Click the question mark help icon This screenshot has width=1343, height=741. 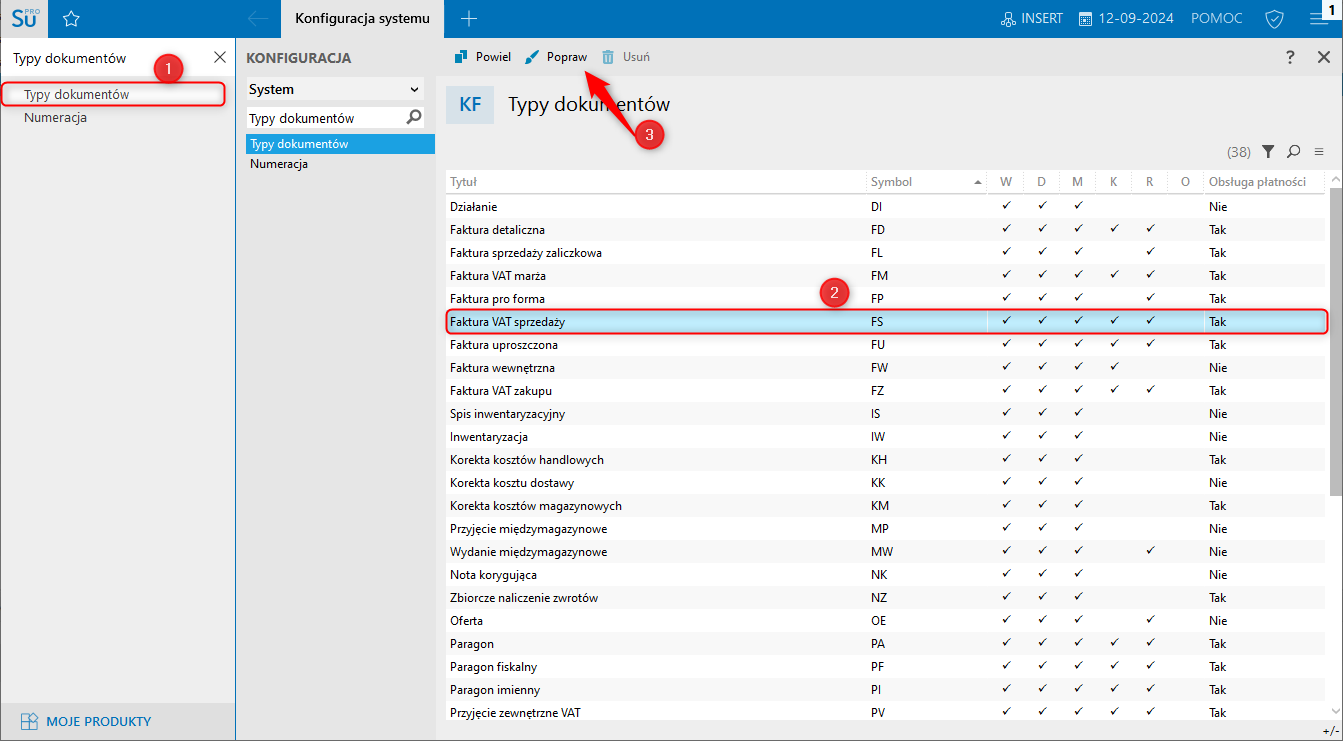pos(1291,57)
